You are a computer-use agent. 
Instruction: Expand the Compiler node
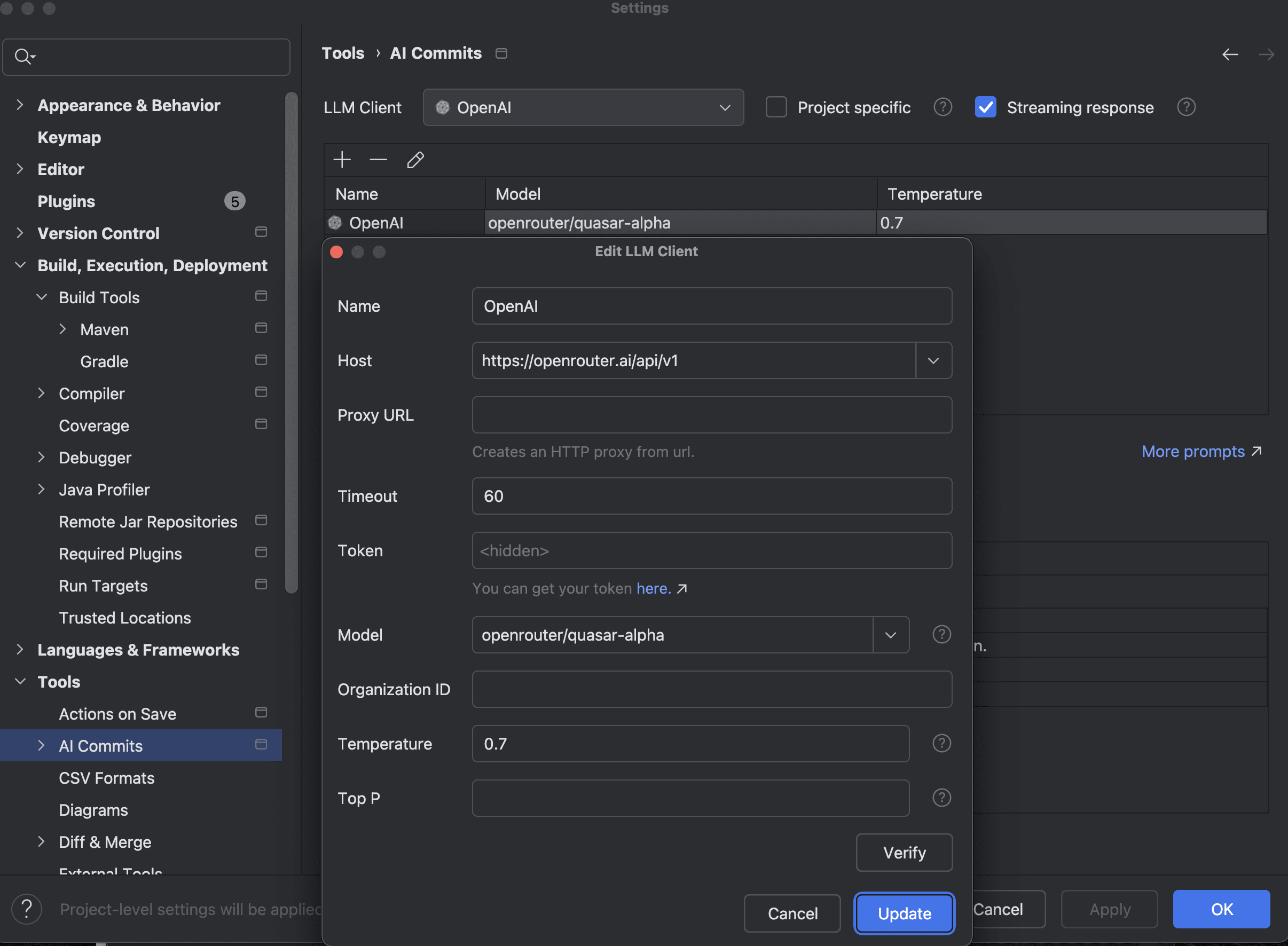tap(41, 393)
